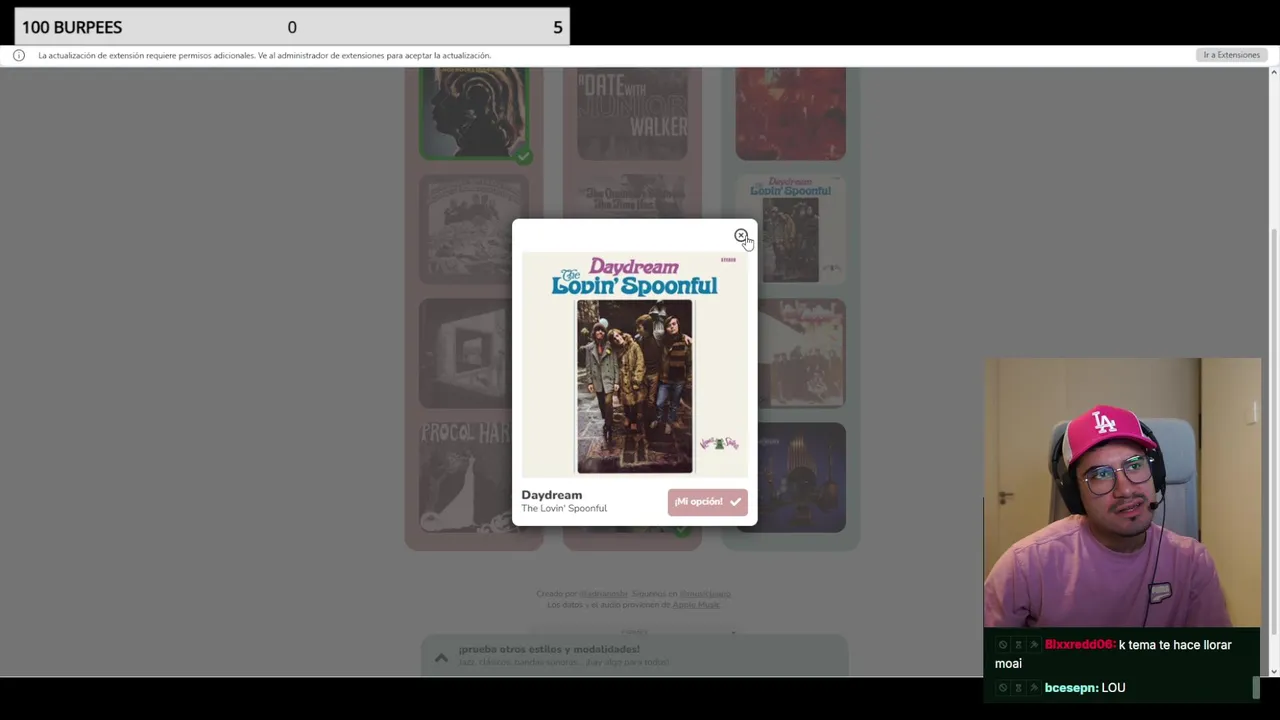The height and width of the screenshot is (720, 1280).
Task: Expand the prueba otros estilos panel chevron
Action: 441,657
